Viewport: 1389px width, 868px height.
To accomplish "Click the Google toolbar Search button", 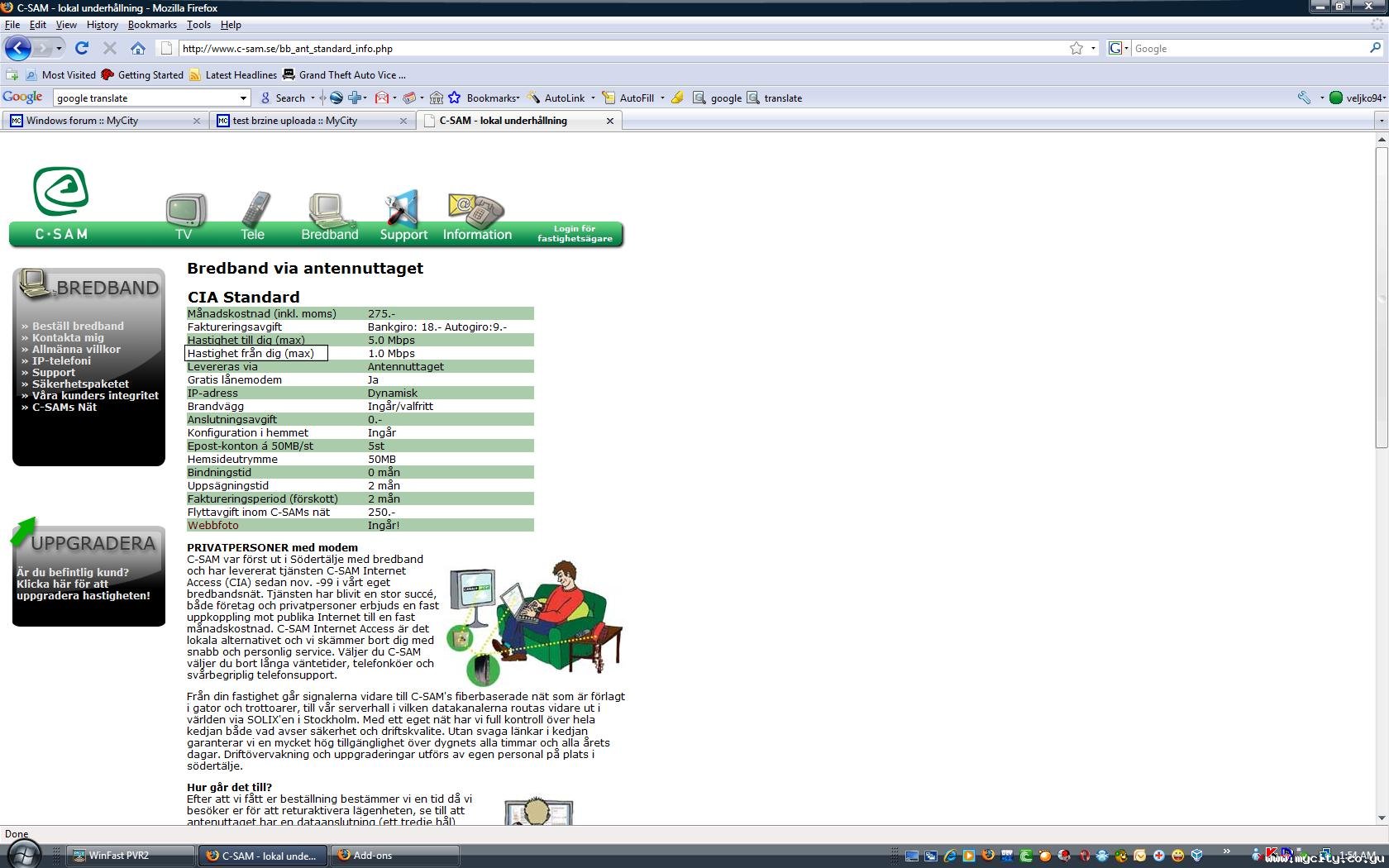I will [283, 98].
